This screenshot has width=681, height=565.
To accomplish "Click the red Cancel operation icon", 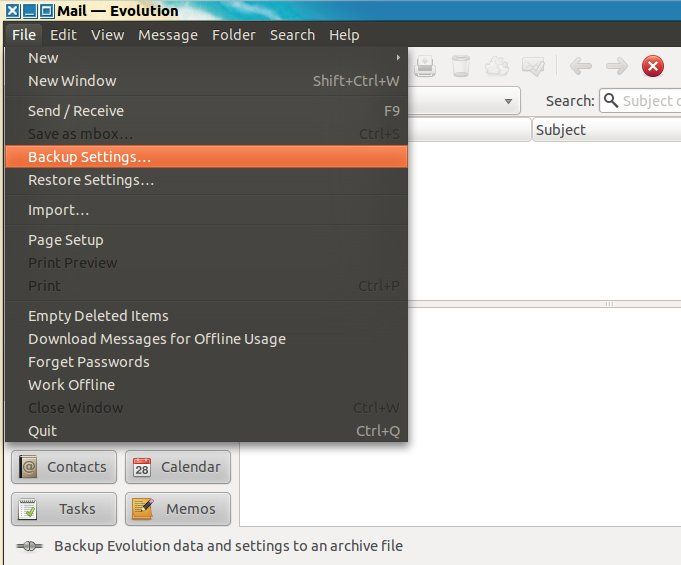I will click(653, 67).
